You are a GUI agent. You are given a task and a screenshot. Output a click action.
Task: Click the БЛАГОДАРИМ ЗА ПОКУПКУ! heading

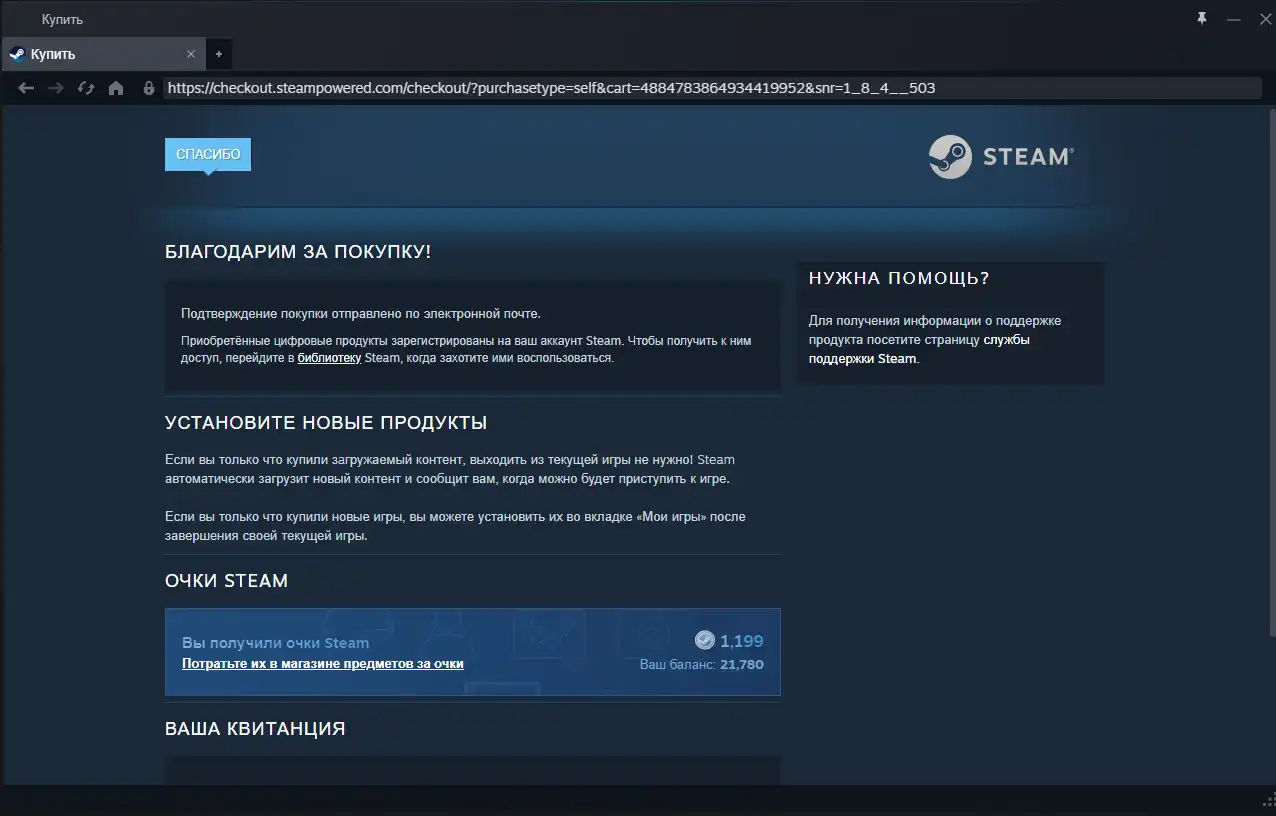pos(298,252)
